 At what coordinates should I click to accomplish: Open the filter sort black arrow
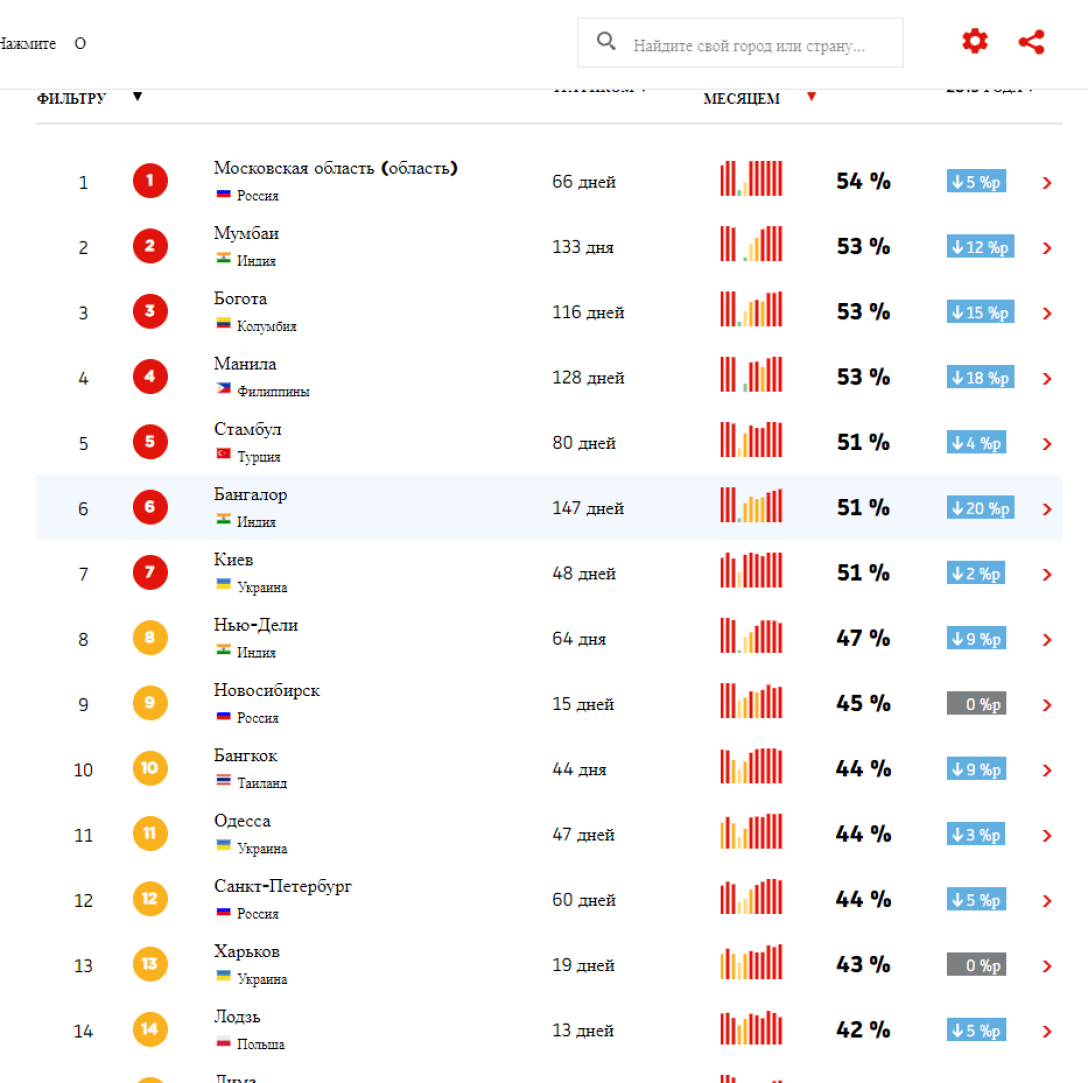(138, 97)
